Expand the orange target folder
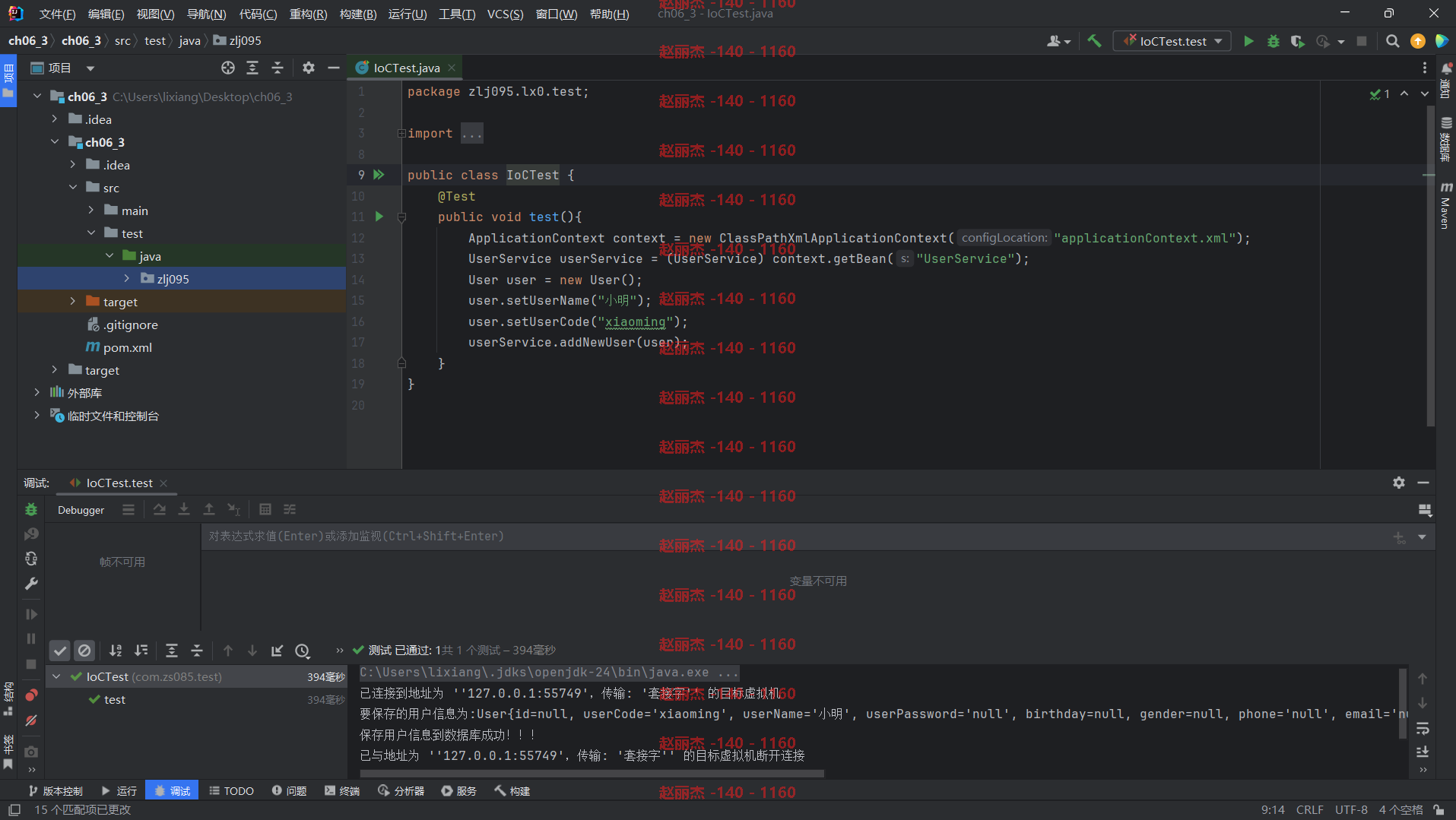This screenshot has width=1456, height=820. click(73, 302)
